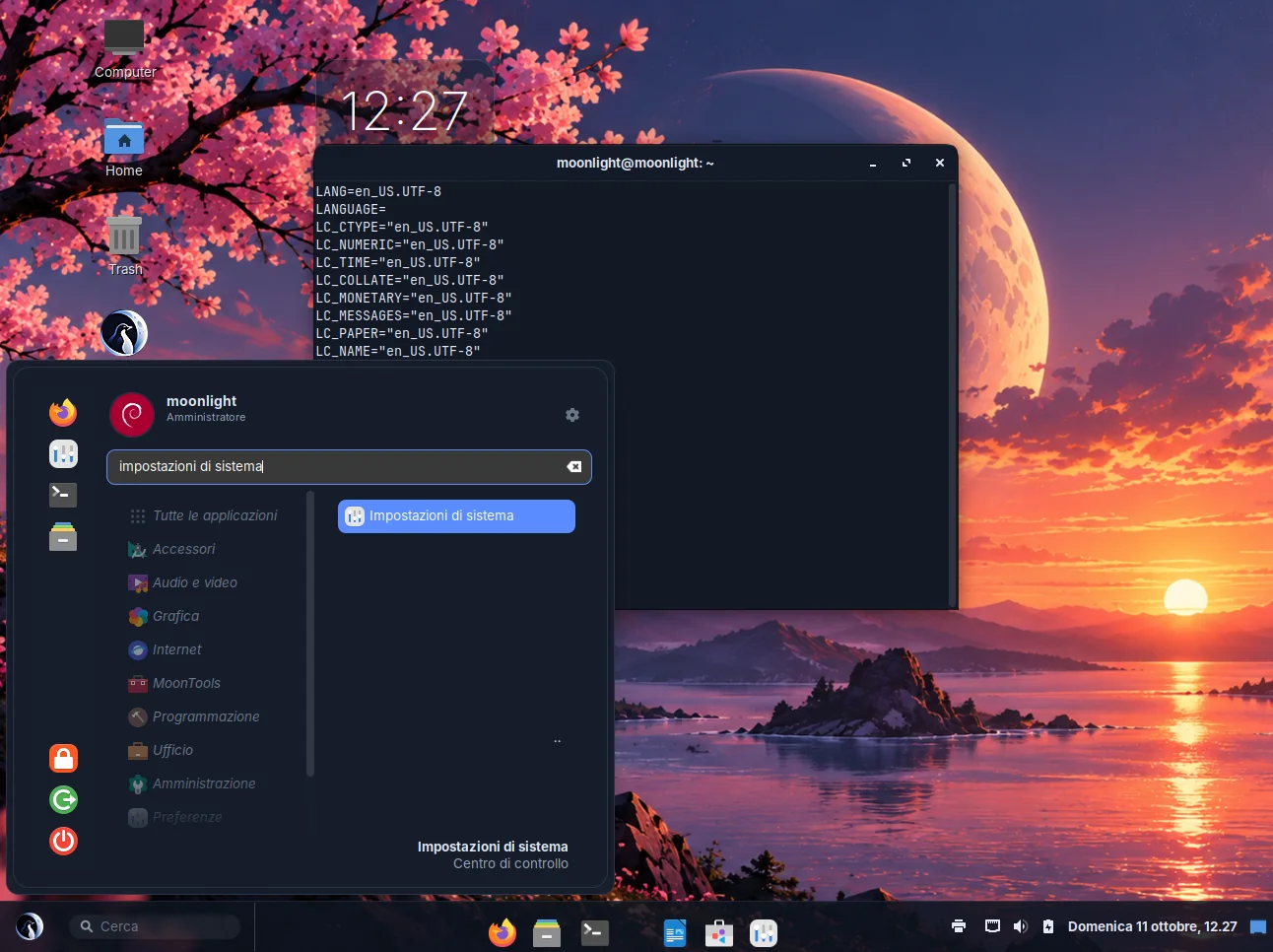This screenshot has width=1273, height=952.
Task: Open the Home folder on desktop
Action: coord(124,148)
